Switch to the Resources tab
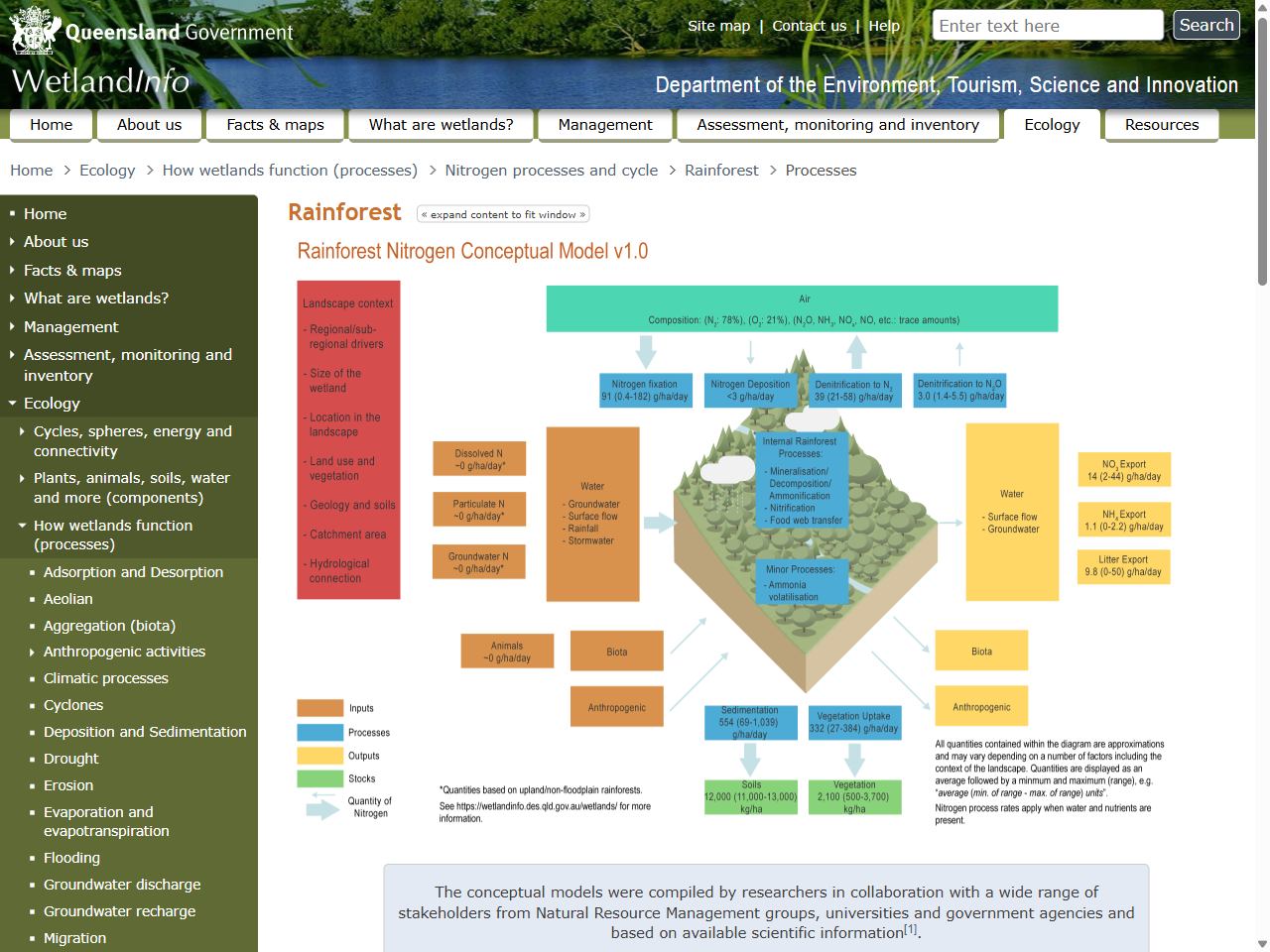The height and width of the screenshot is (952, 1270). [1162, 125]
